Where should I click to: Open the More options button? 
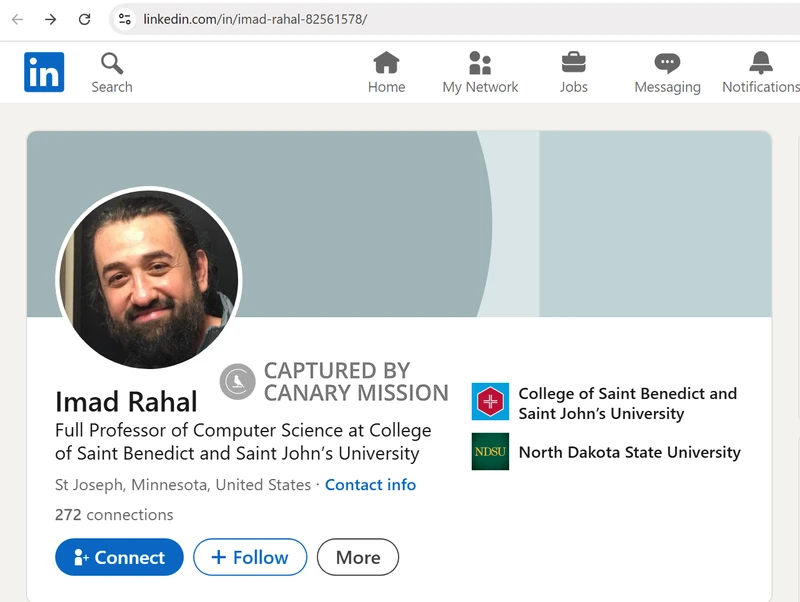coord(358,557)
